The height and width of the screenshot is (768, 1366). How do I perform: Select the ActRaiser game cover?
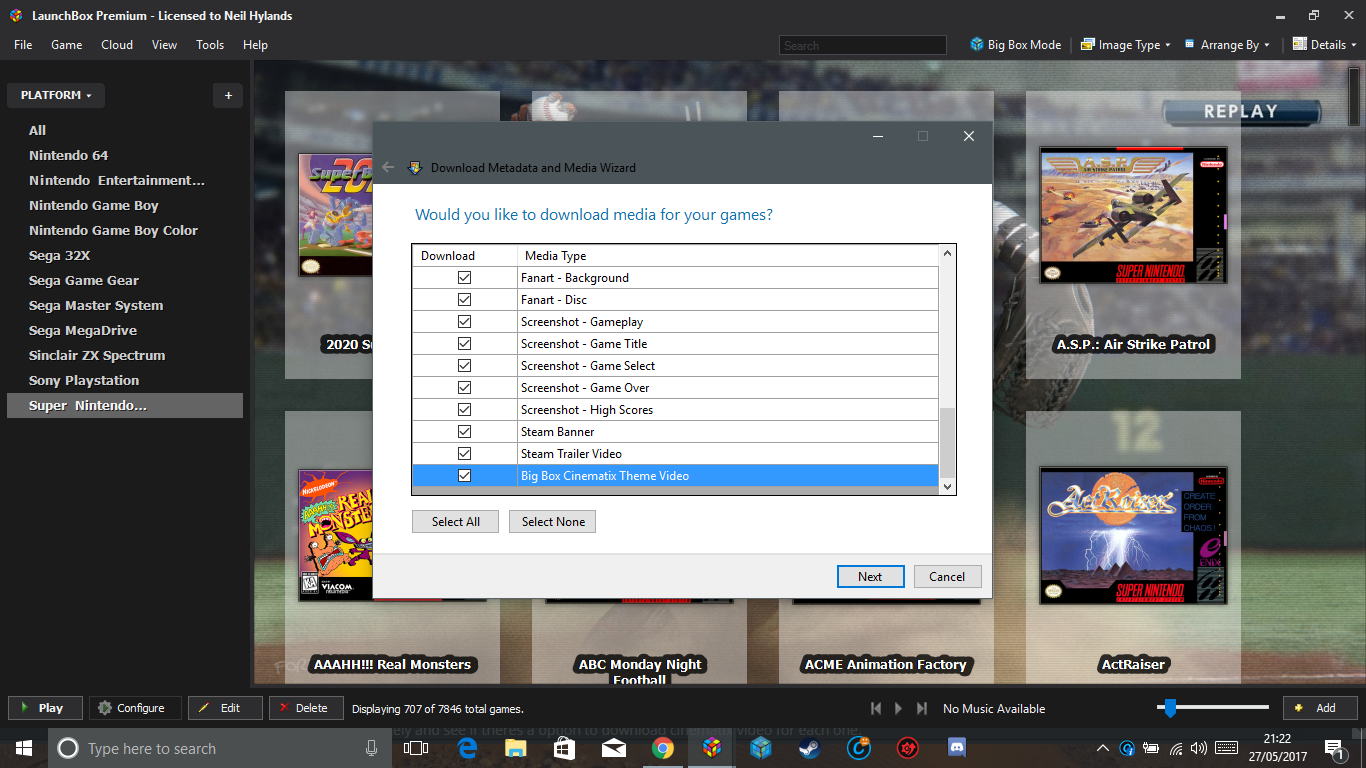click(1133, 535)
